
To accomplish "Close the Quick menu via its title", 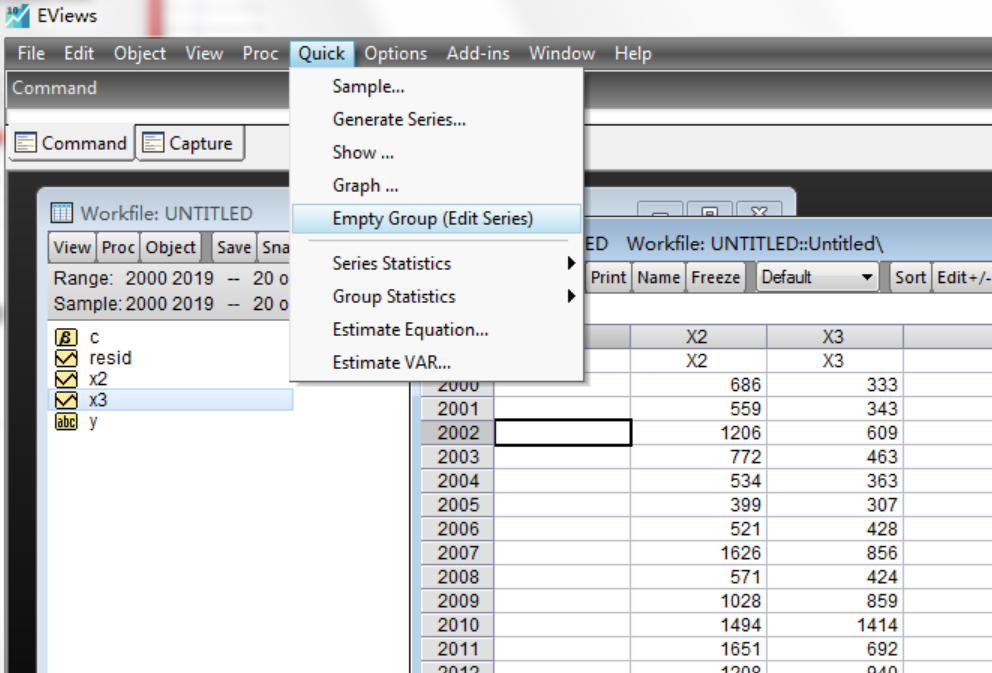I will (x=321, y=54).
